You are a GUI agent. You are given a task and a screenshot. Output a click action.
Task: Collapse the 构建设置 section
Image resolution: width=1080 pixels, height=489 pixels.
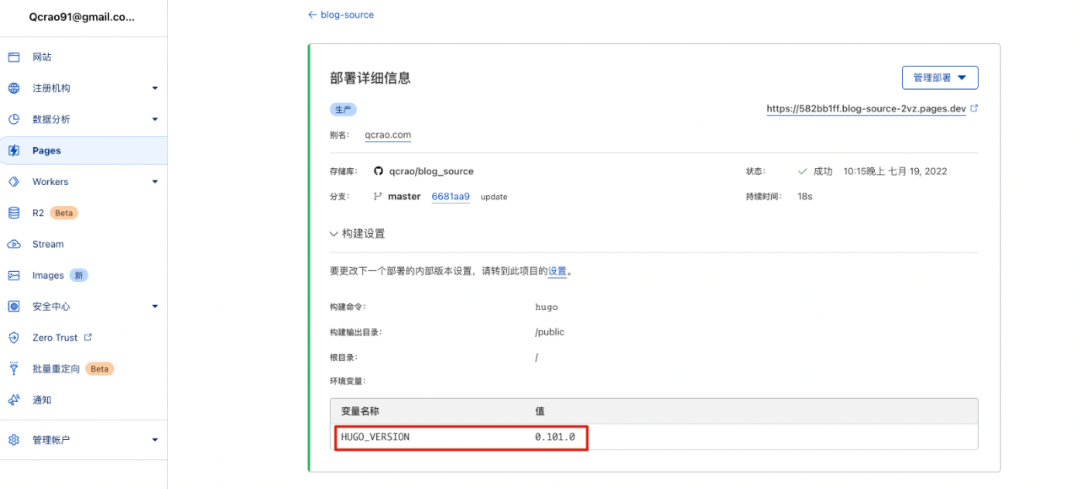(x=357, y=233)
